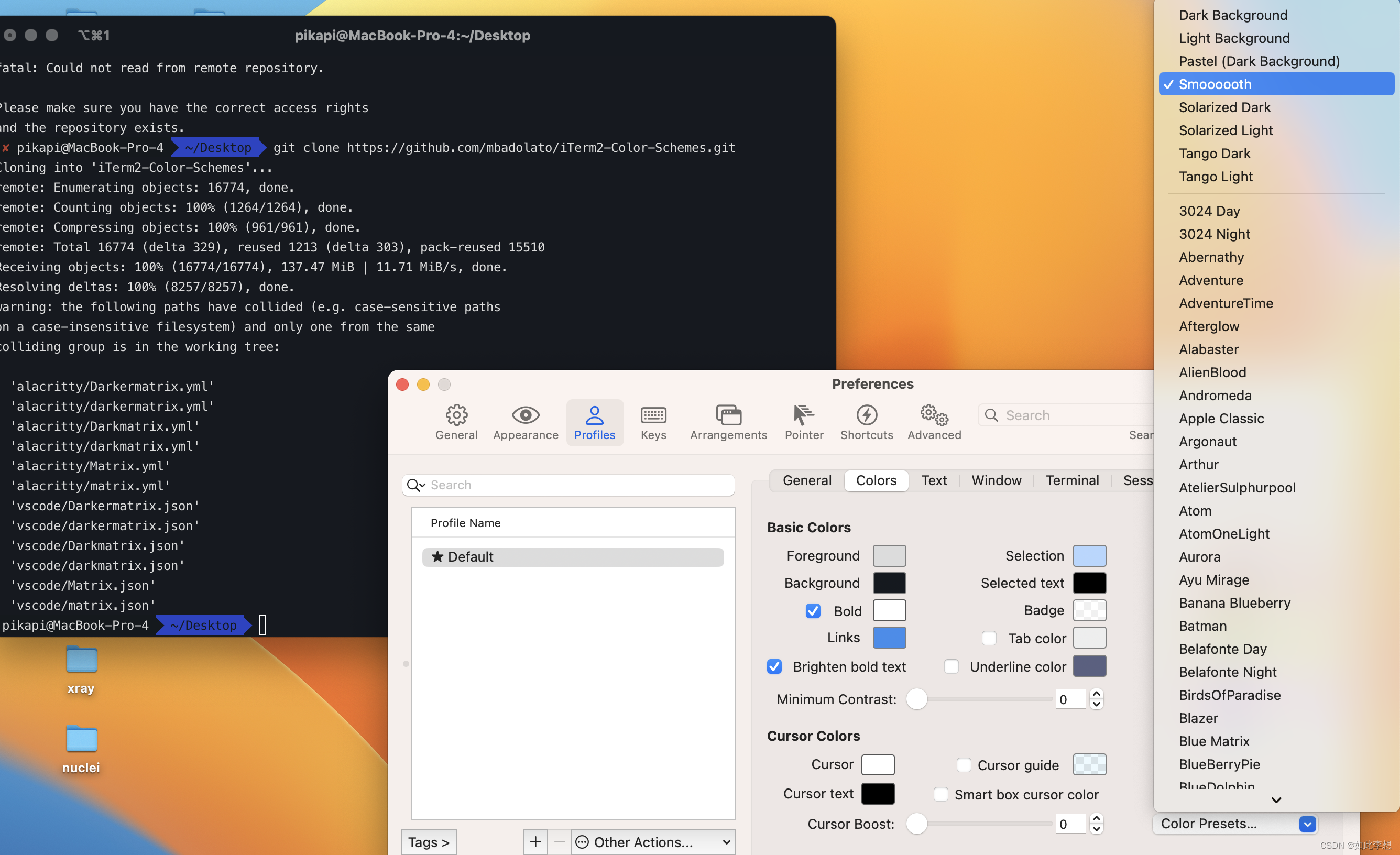Switch to the Terminal profile tab

1071,480
